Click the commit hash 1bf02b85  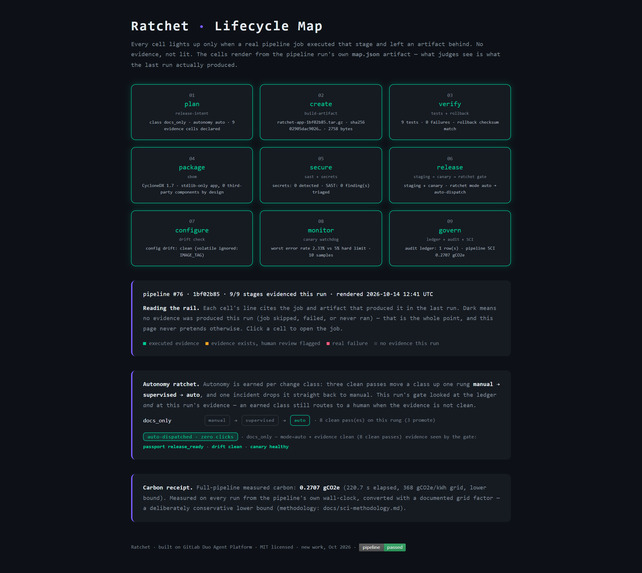(206, 294)
